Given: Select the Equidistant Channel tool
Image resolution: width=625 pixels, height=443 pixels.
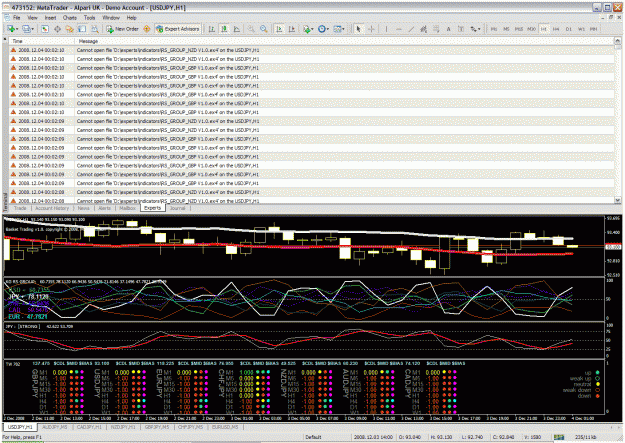Looking at the screenshot, I should pyautogui.click(x=423, y=29).
